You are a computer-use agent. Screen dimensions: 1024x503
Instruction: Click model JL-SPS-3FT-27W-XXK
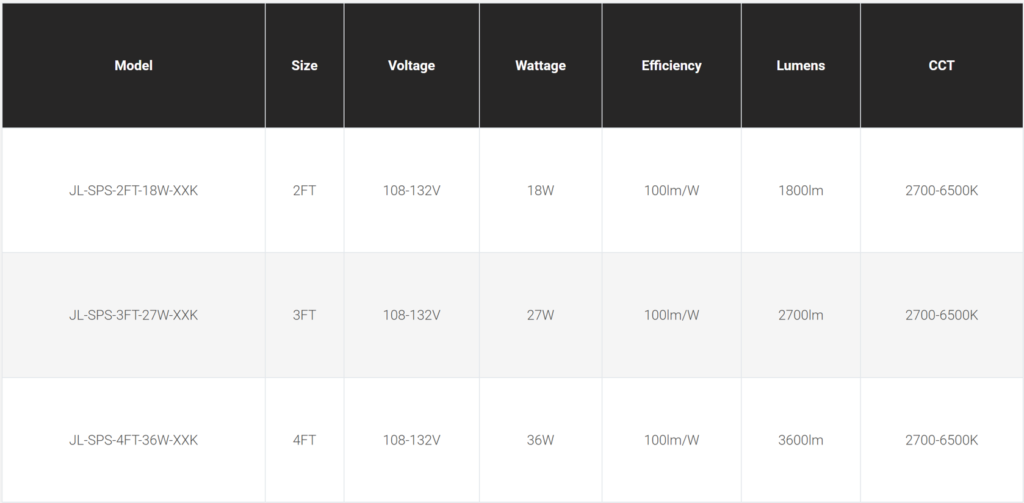pos(133,315)
